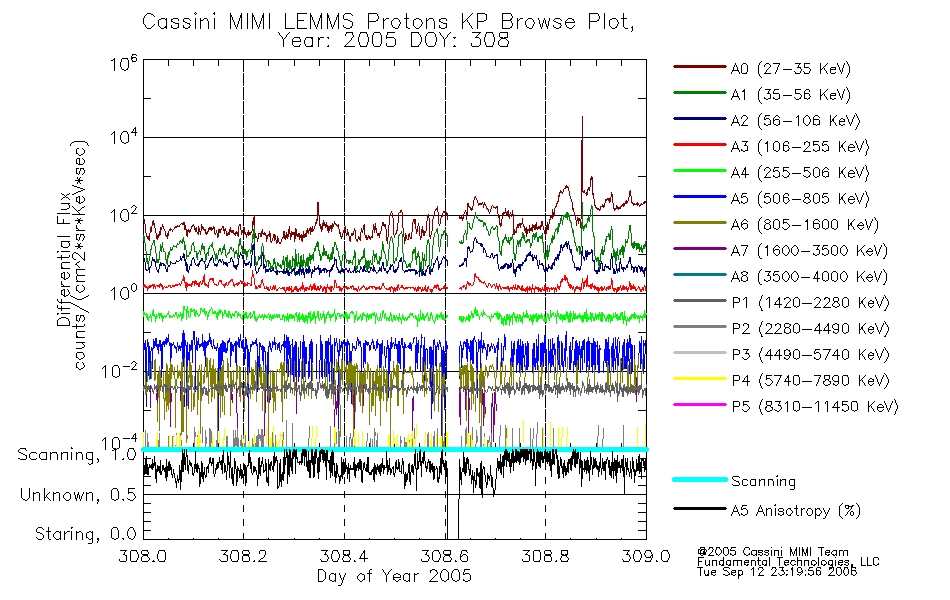Click the A7 (1600-3500 KeV) legend label
950x600 pixels.
coord(809,251)
